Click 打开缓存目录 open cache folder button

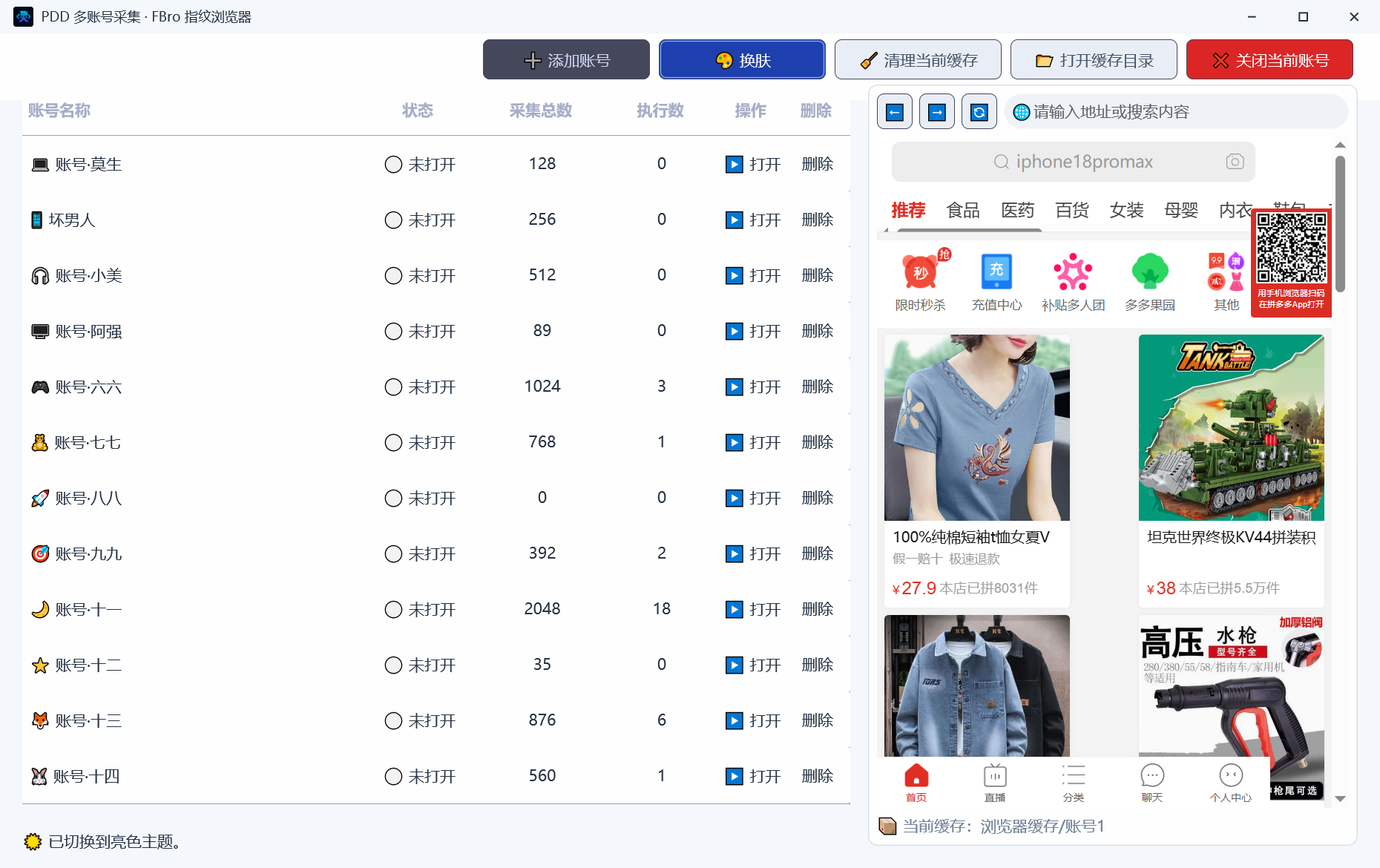click(x=1094, y=59)
